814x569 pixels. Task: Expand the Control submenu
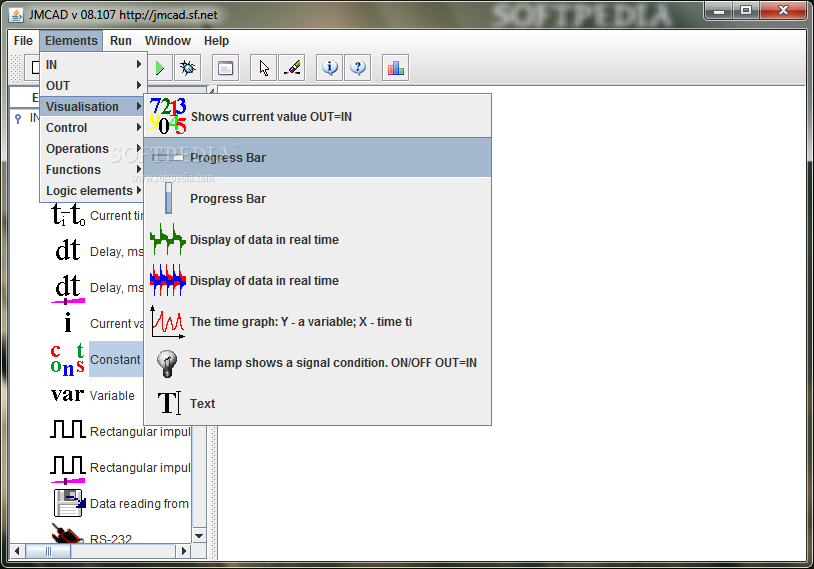click(93, 128)
